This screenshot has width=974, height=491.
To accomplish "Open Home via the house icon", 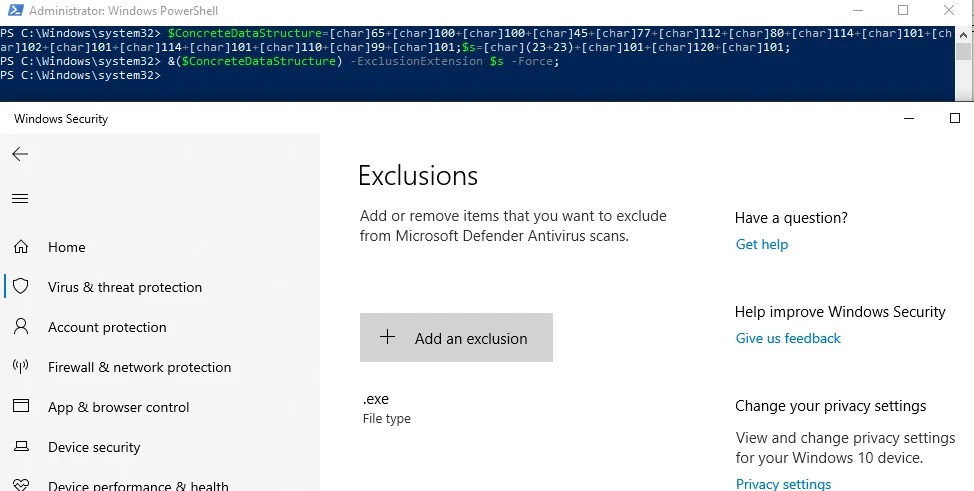I will [20, 247].
